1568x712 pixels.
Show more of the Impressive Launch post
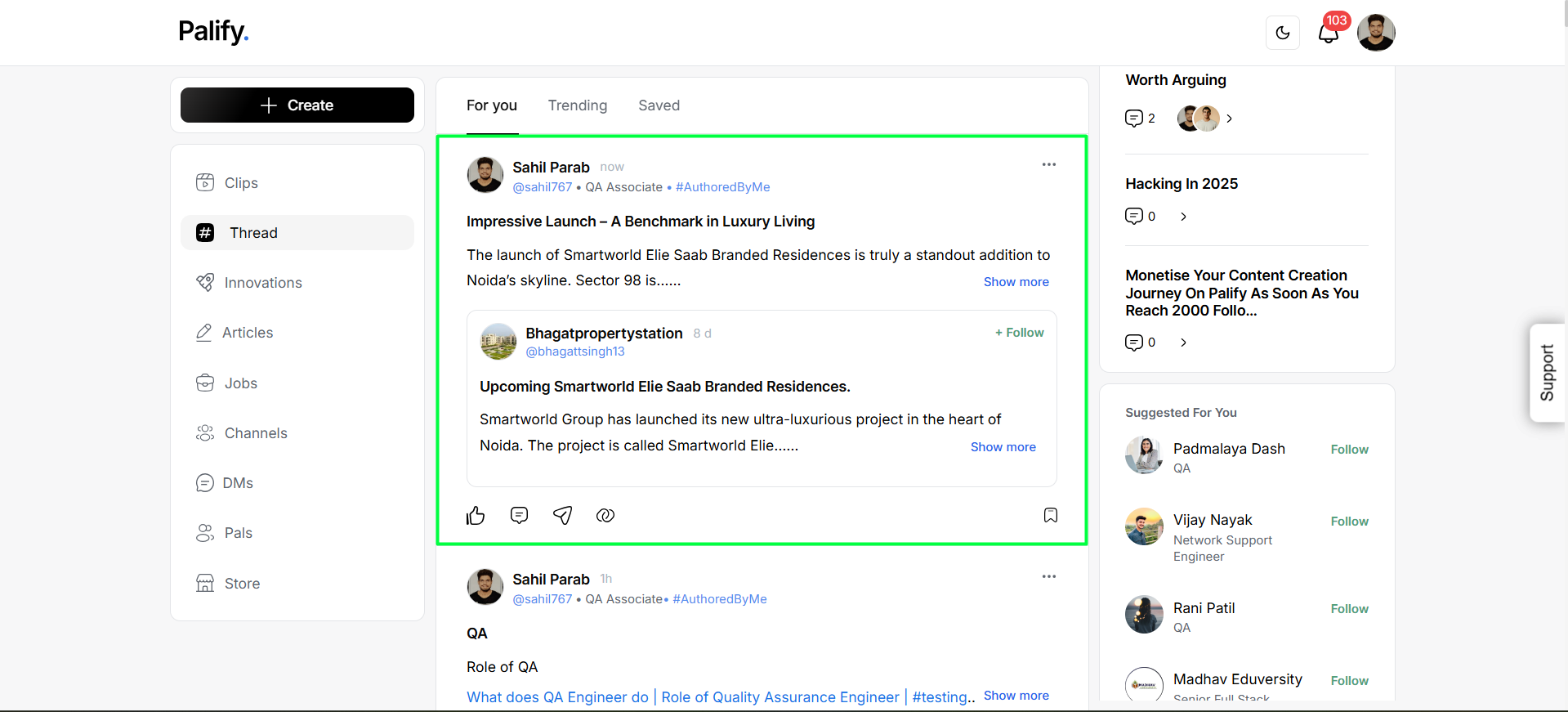pos(1016,282)
